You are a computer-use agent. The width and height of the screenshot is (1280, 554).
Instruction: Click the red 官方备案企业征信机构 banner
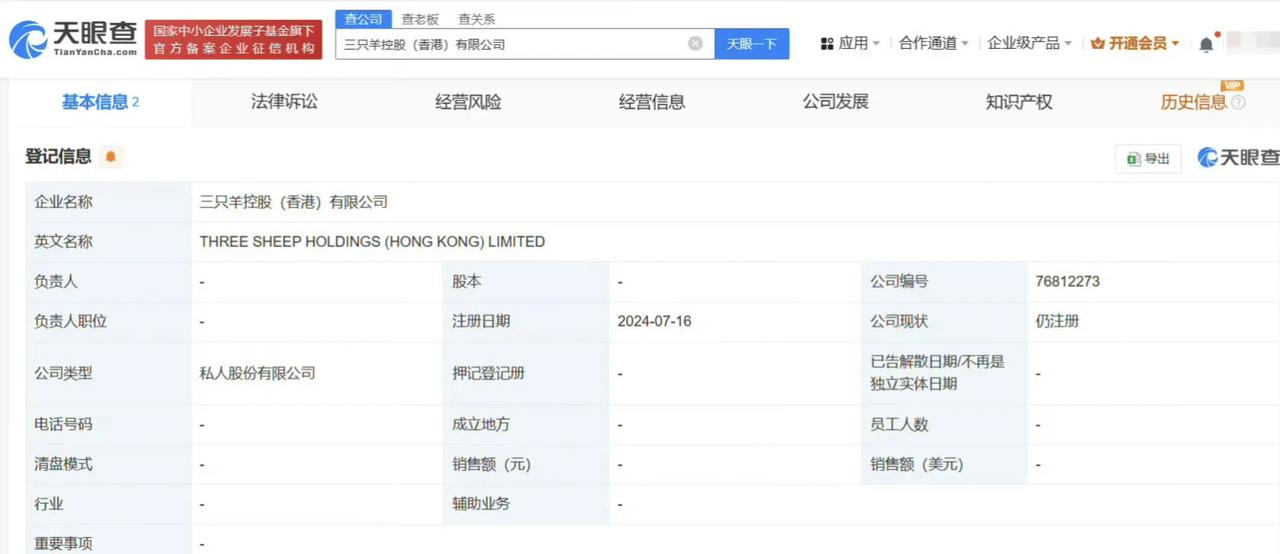234,40
